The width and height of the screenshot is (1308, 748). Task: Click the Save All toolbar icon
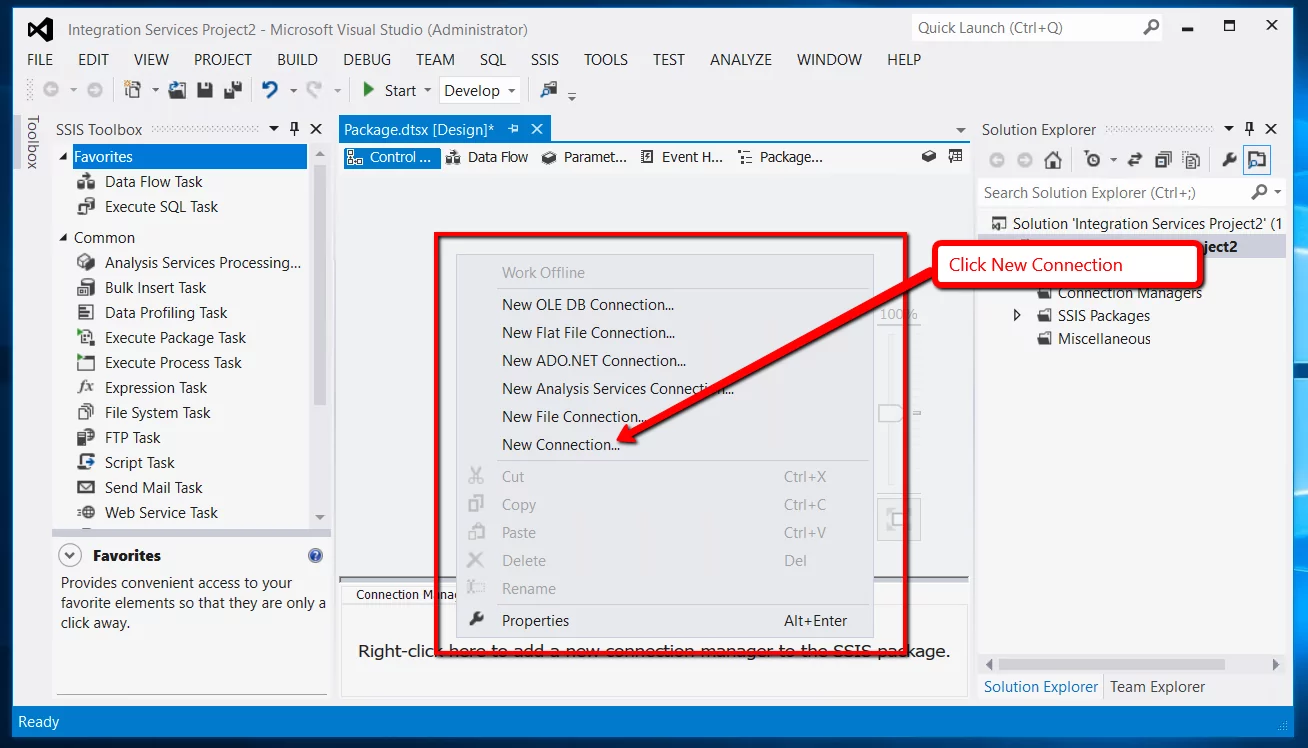tap(233, 90)
